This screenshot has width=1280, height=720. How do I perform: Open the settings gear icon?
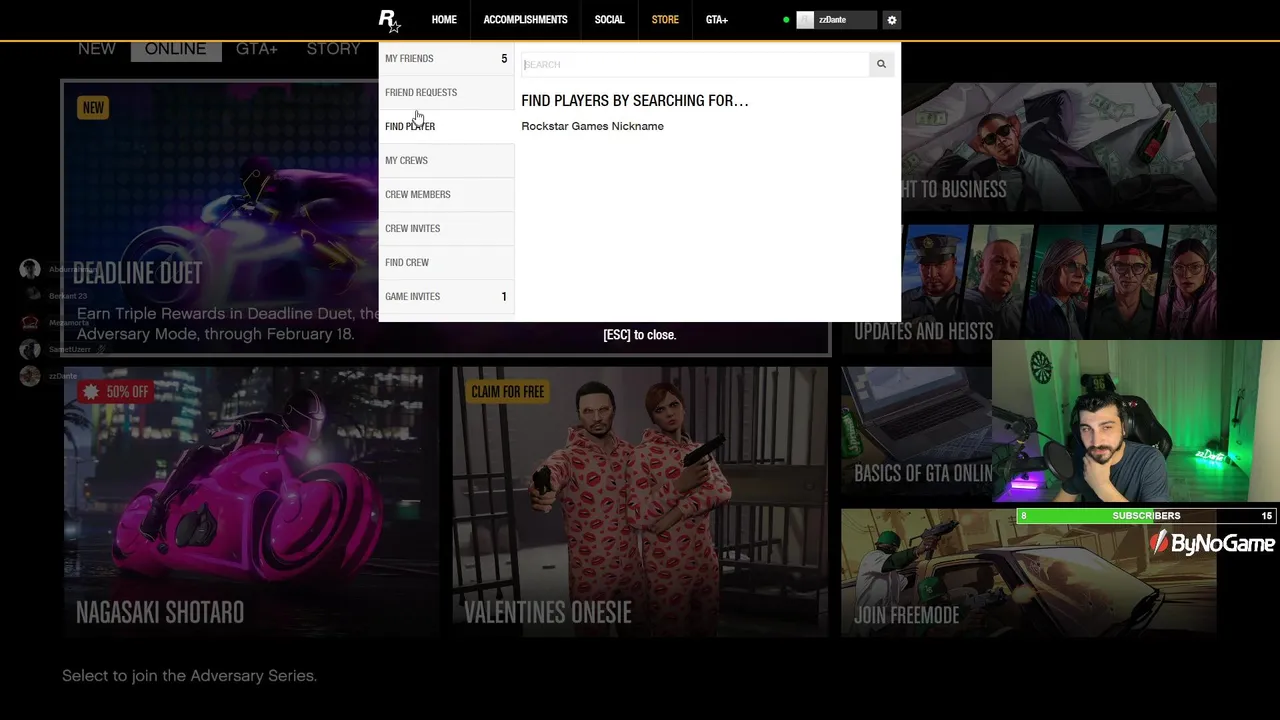coord(892,20)
